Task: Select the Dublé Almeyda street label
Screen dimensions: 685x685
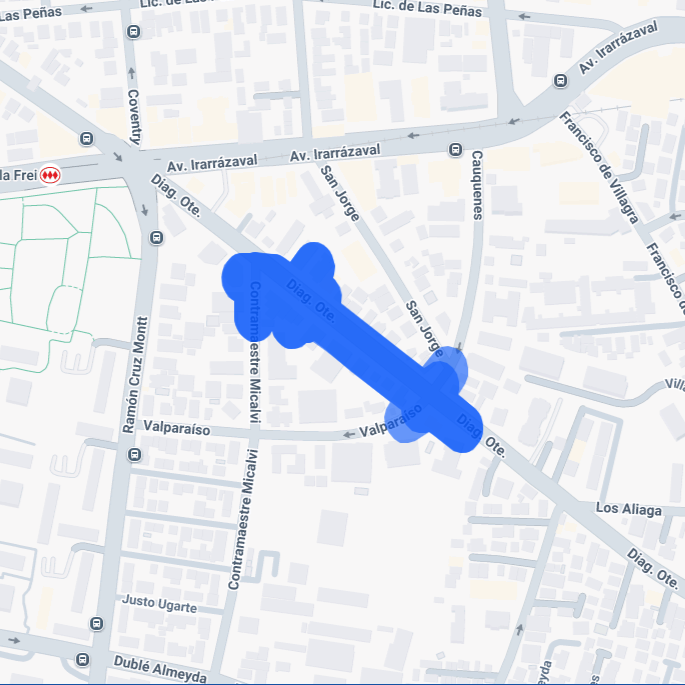Action: click(x=160, y=669)
